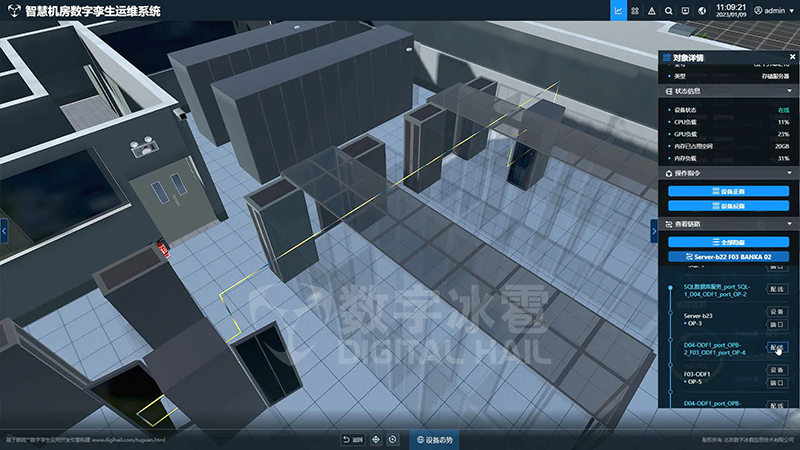Screen dimensions: 800x450
Task: Select the 设备态势 tab at the bottom
Action: coord(435,439)
